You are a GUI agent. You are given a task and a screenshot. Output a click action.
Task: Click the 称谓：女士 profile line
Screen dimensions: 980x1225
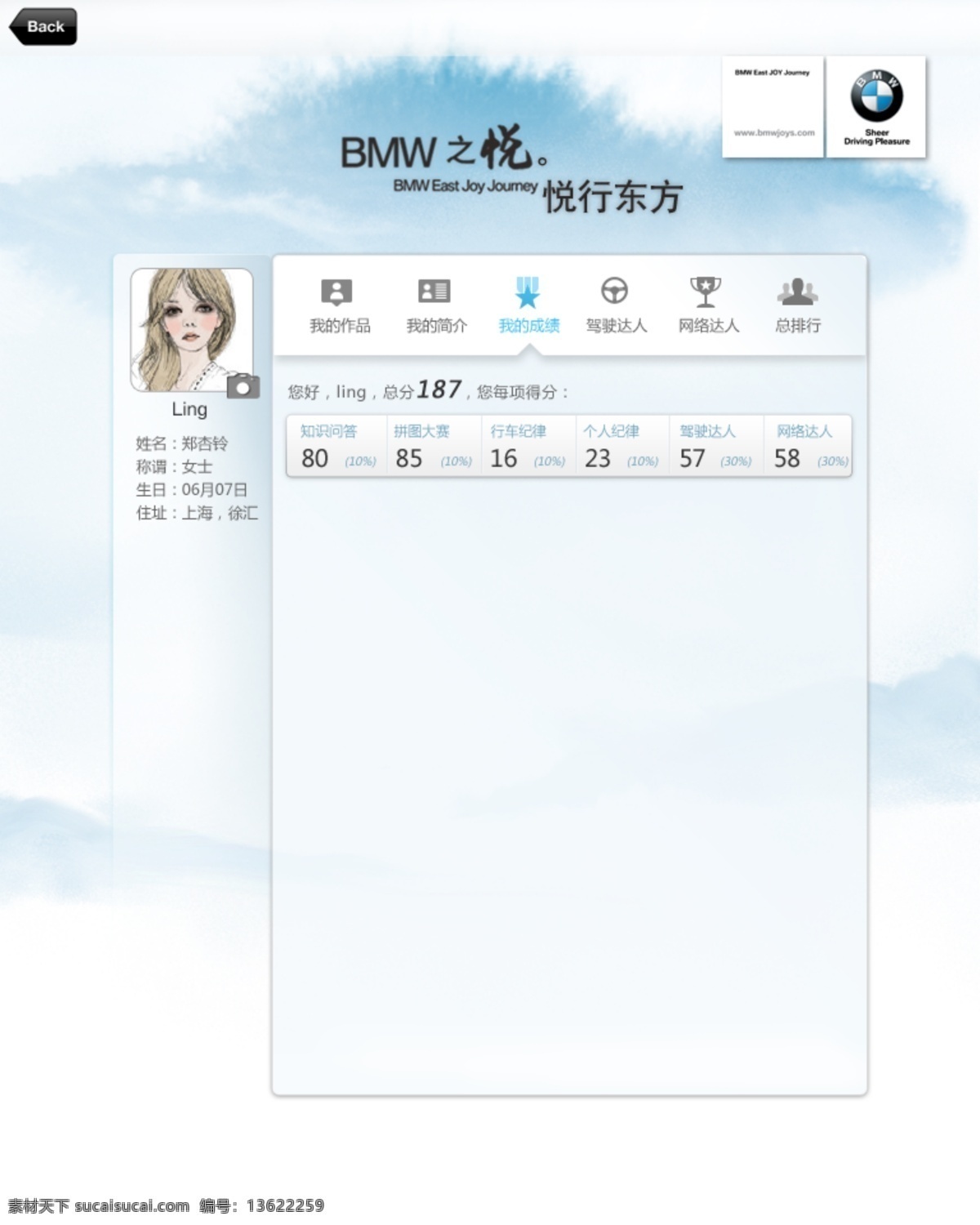[x=174, y=466]
